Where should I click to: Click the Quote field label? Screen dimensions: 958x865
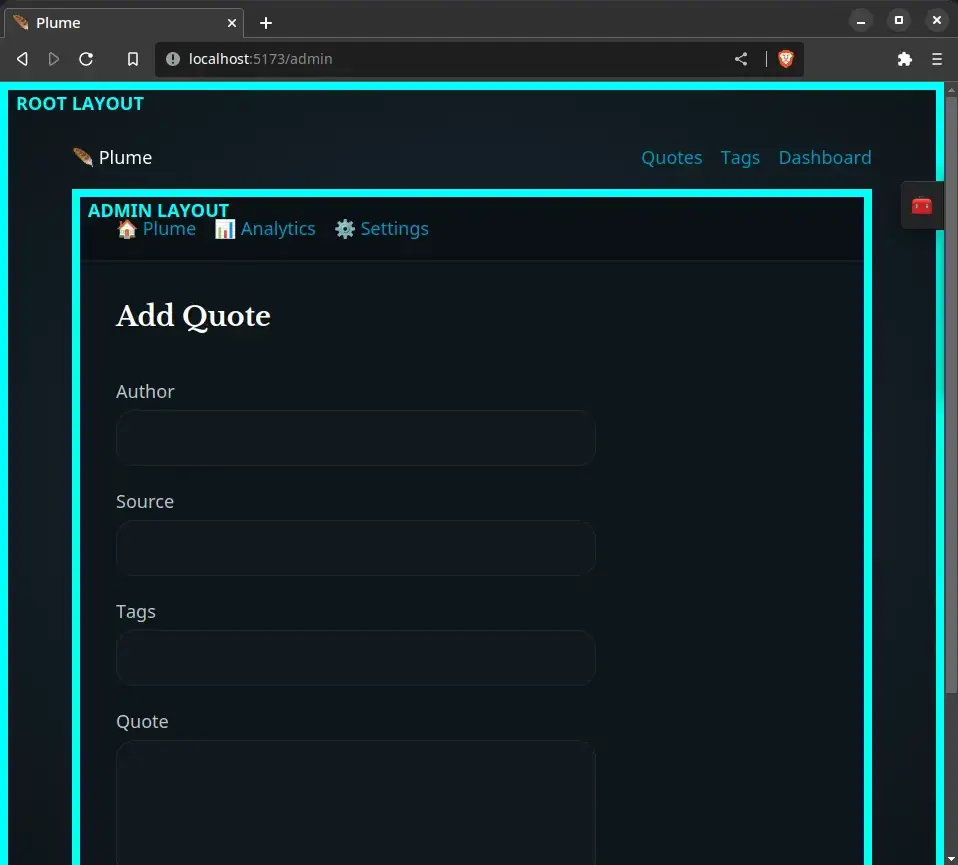tap(142, 721)
